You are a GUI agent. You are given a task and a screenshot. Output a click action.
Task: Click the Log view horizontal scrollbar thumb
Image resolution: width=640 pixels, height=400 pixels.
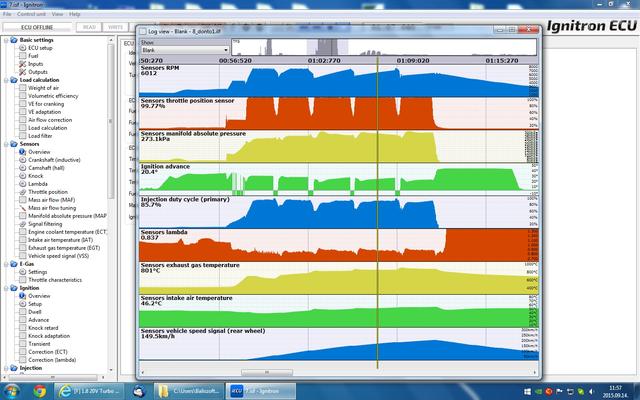click(x=267, y=372)
